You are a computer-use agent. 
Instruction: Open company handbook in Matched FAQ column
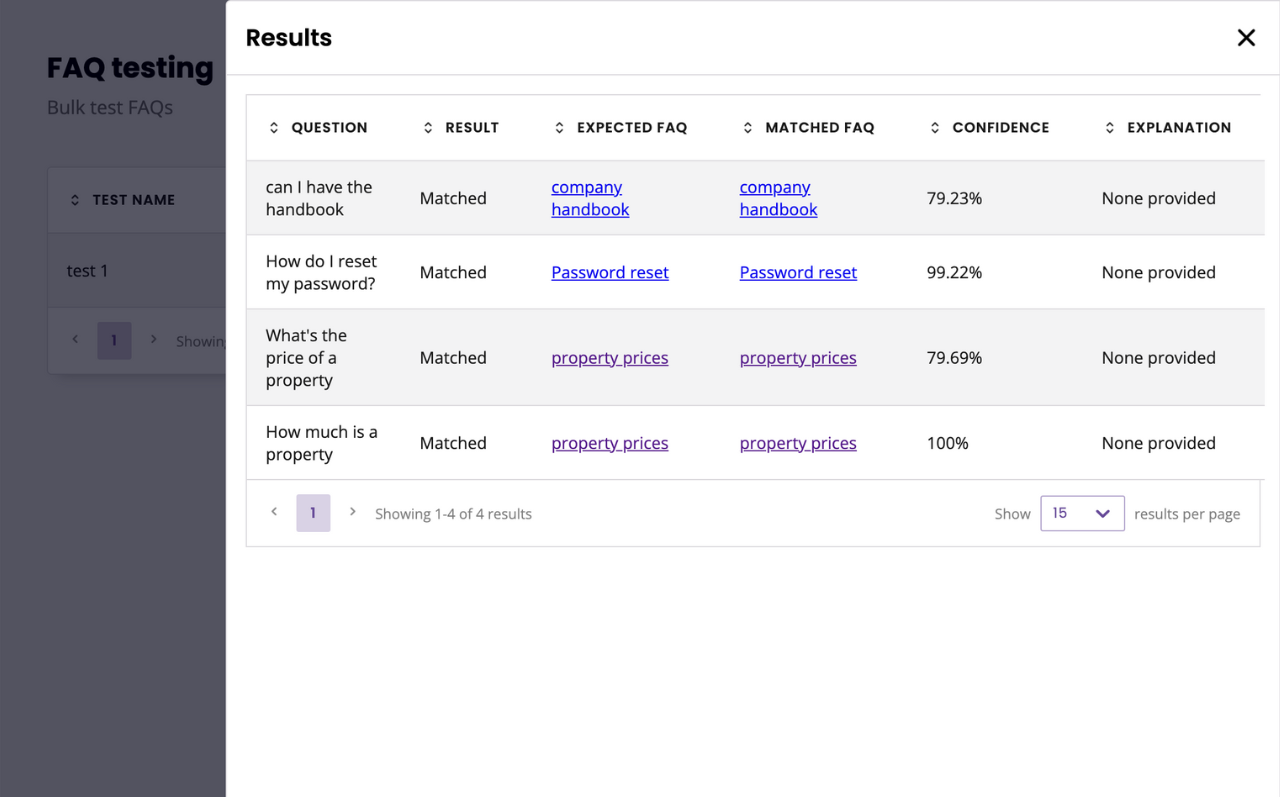[x=778, y=198]
